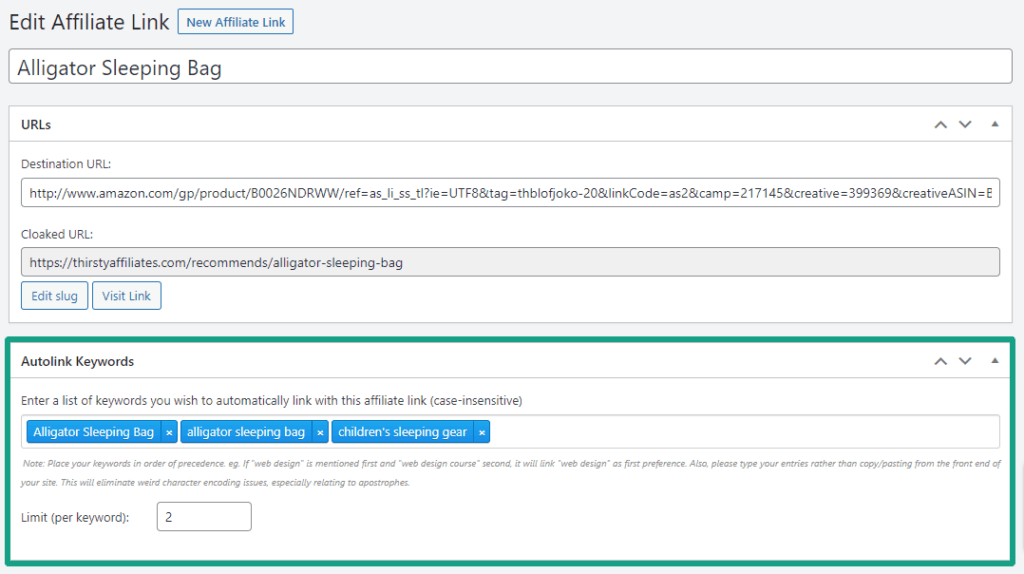Edit the Alligator Sleeping Bag title field
The image size is (1024, 574).
point(510,67)
